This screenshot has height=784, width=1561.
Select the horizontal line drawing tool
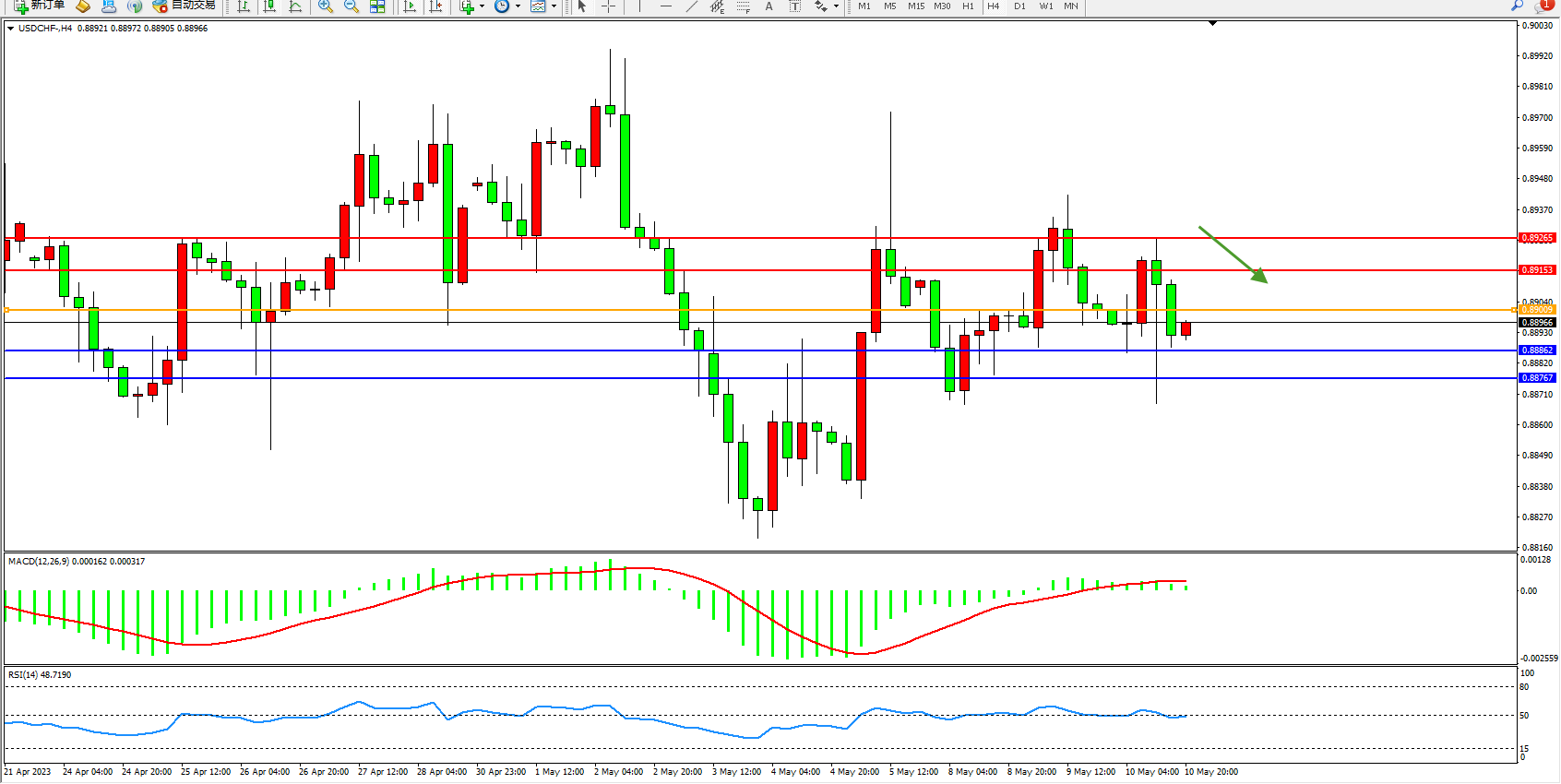pyautogui.click(x=665, y=6)
